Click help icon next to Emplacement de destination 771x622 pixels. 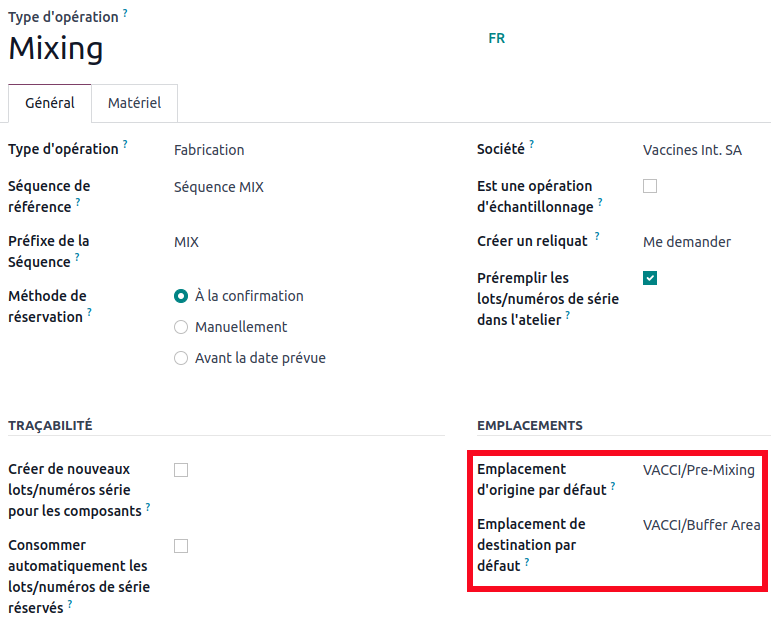pyautogui.click(x=527, y=561)
